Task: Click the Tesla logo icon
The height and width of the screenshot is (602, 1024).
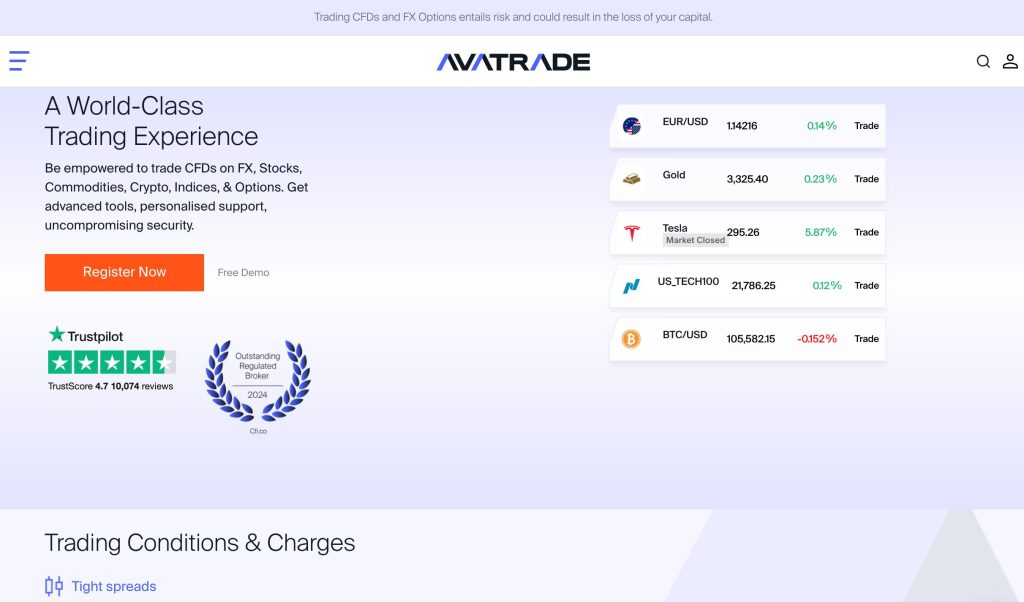Action: (x=632, y=232)
